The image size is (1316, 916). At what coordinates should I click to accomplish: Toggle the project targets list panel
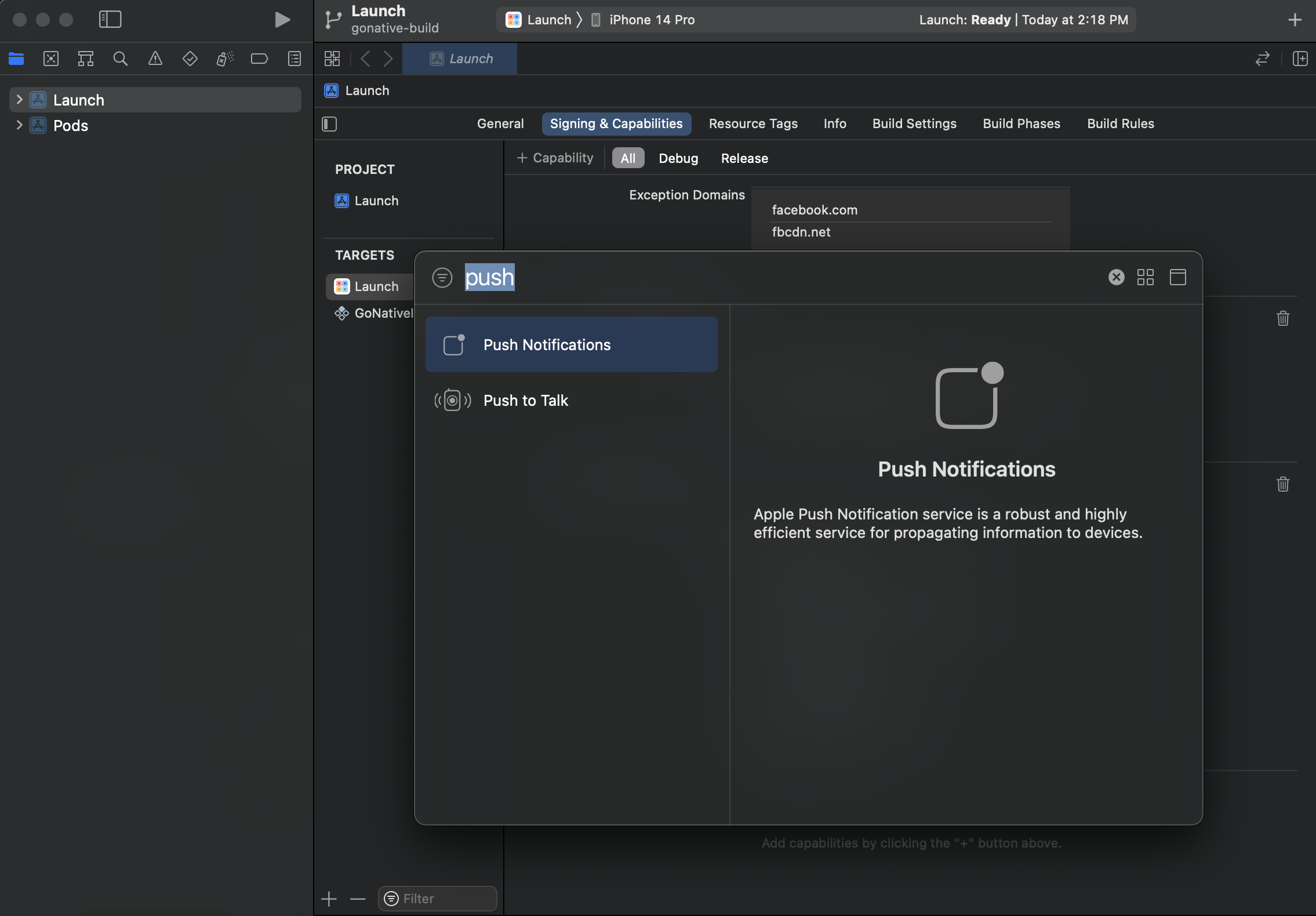click(x=329, y=124)
